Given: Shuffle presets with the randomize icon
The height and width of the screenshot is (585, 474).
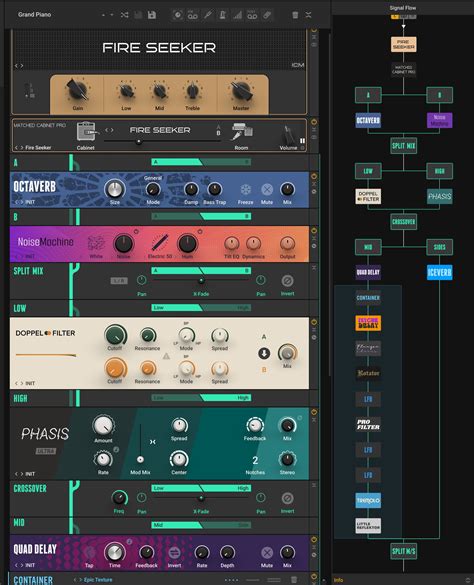Looking at the screenshot, I should (x=124, y=15).
